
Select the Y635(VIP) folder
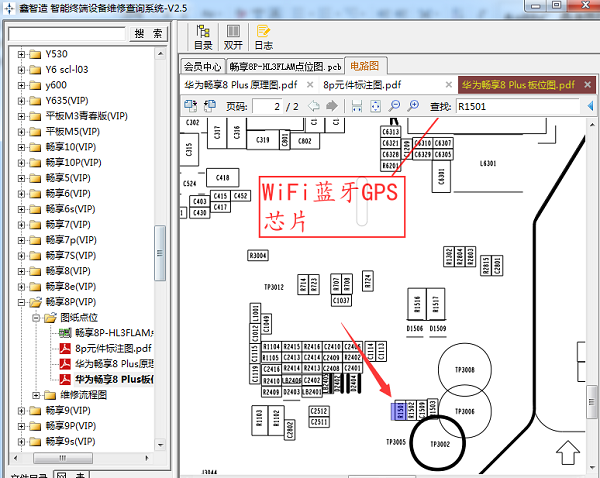pyautogui.click(x=67, y=100)
